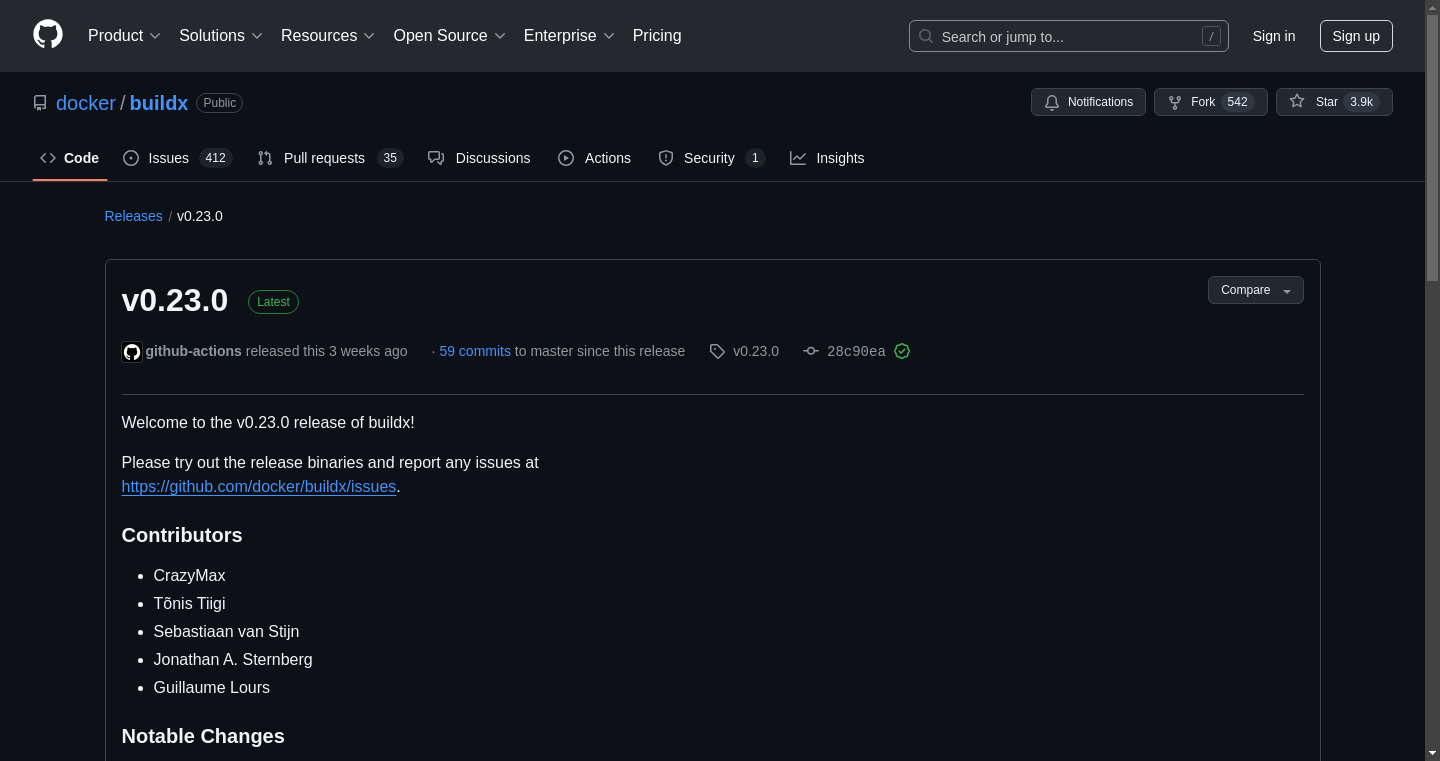Click contributor name Tõnis Tiigi
Screen dimensions: 1440x761
pos(190,604)
